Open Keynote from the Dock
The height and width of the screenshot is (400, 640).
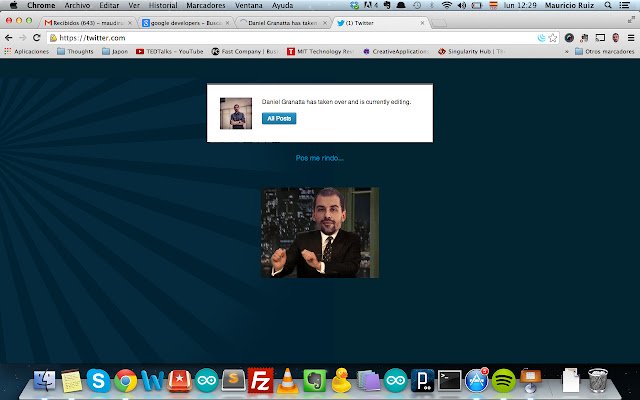(x=531, y=380)
